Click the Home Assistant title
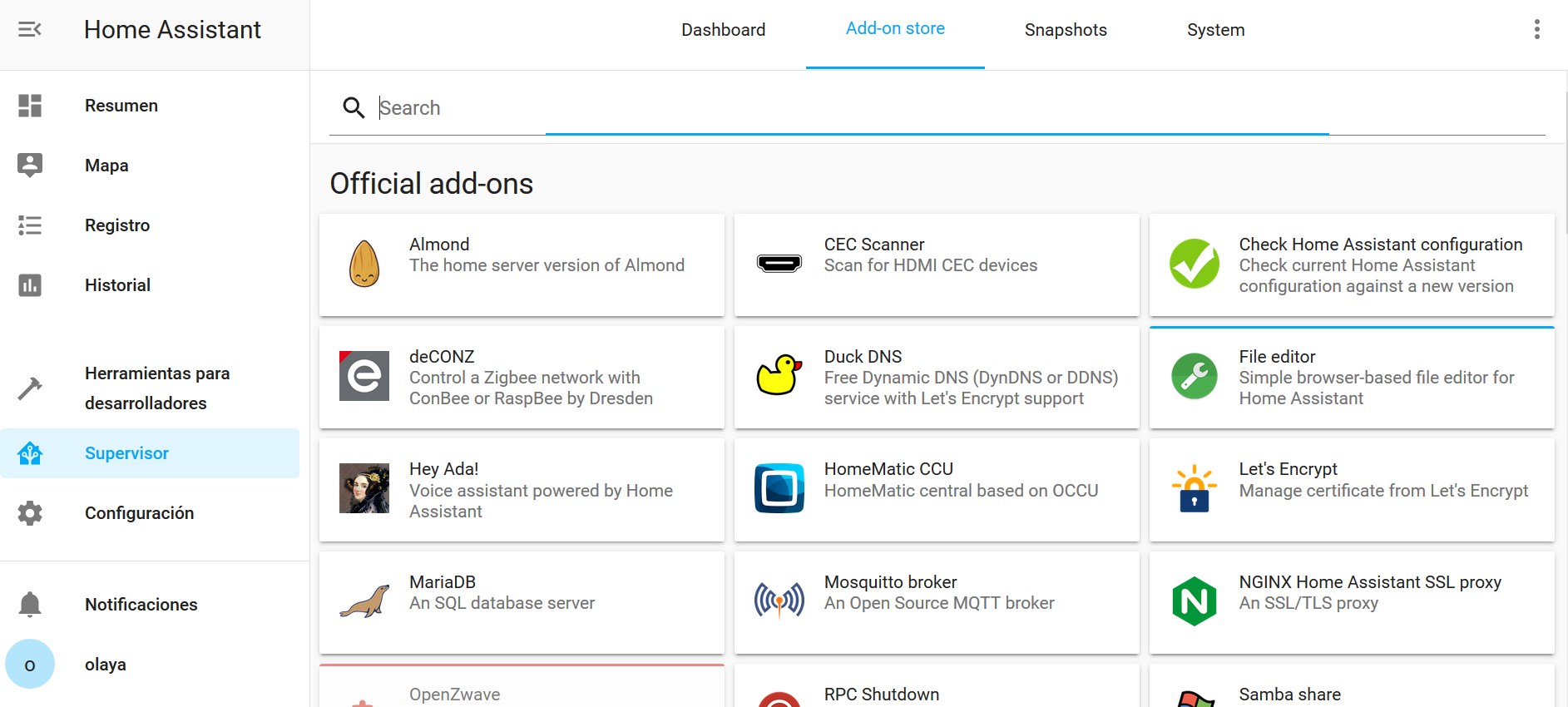The height and width of the screenshot is (707, 1568). tap(172, 30)
